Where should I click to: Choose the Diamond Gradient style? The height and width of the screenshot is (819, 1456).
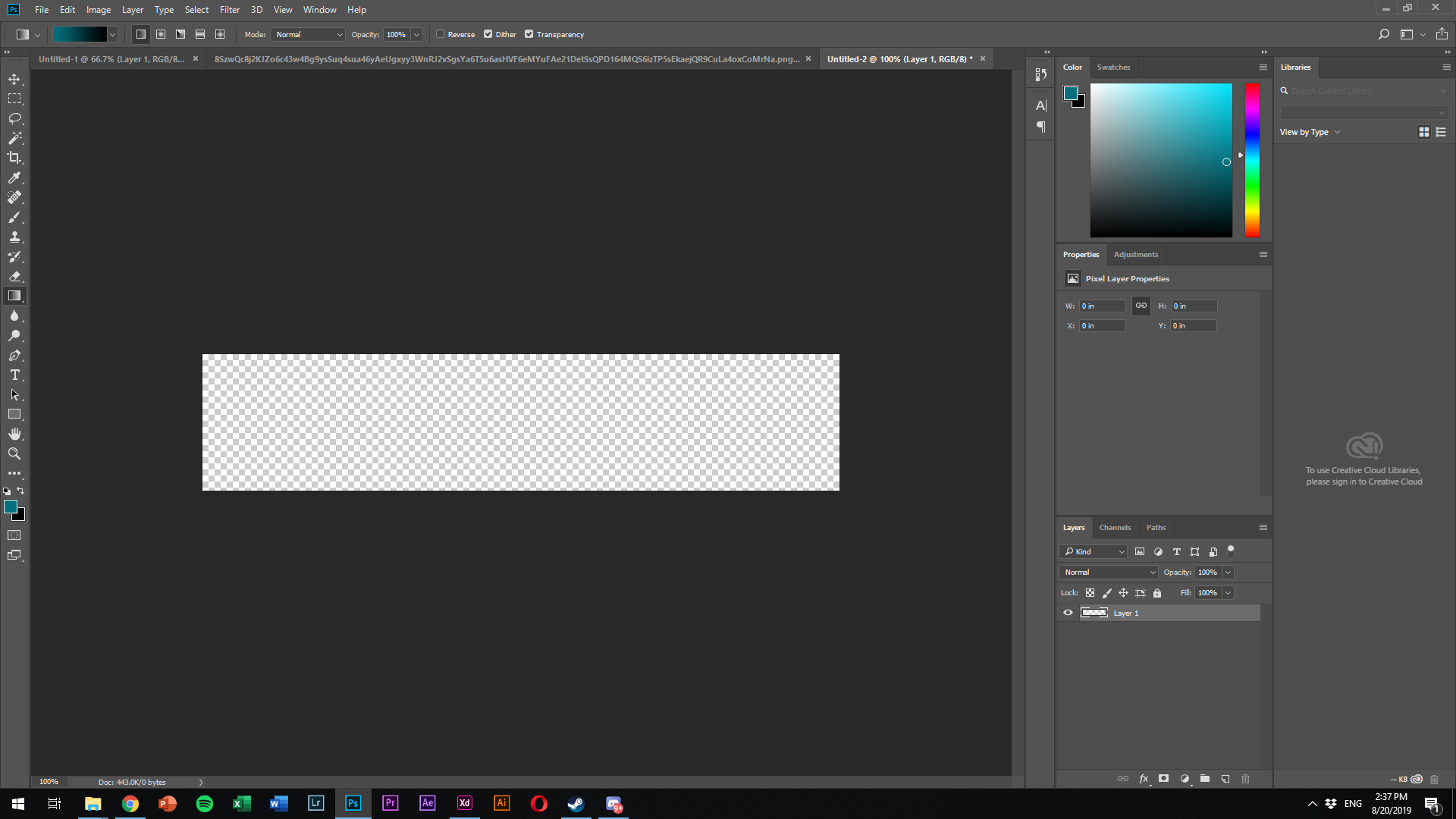[x=220, y=34]
